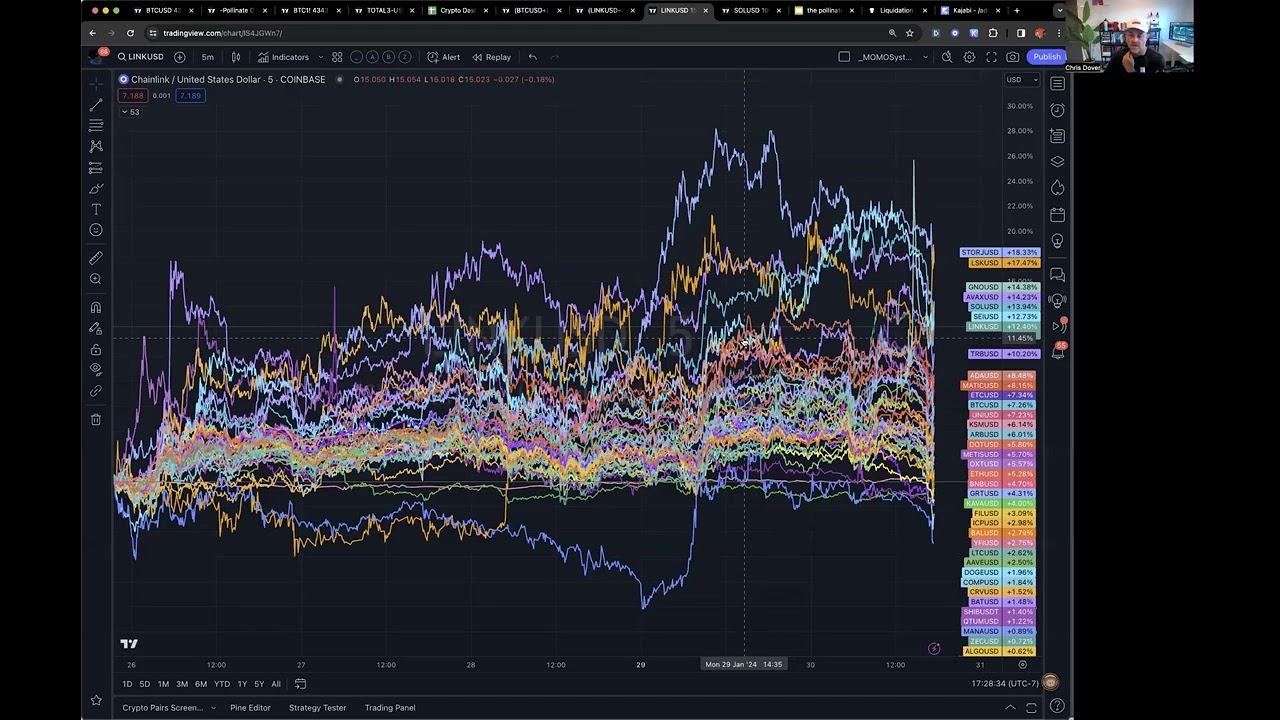Viewport: 1280px width, 720px height.
Task: Select the STORJUSD +18.33% price label
Action: point(1000,253)
